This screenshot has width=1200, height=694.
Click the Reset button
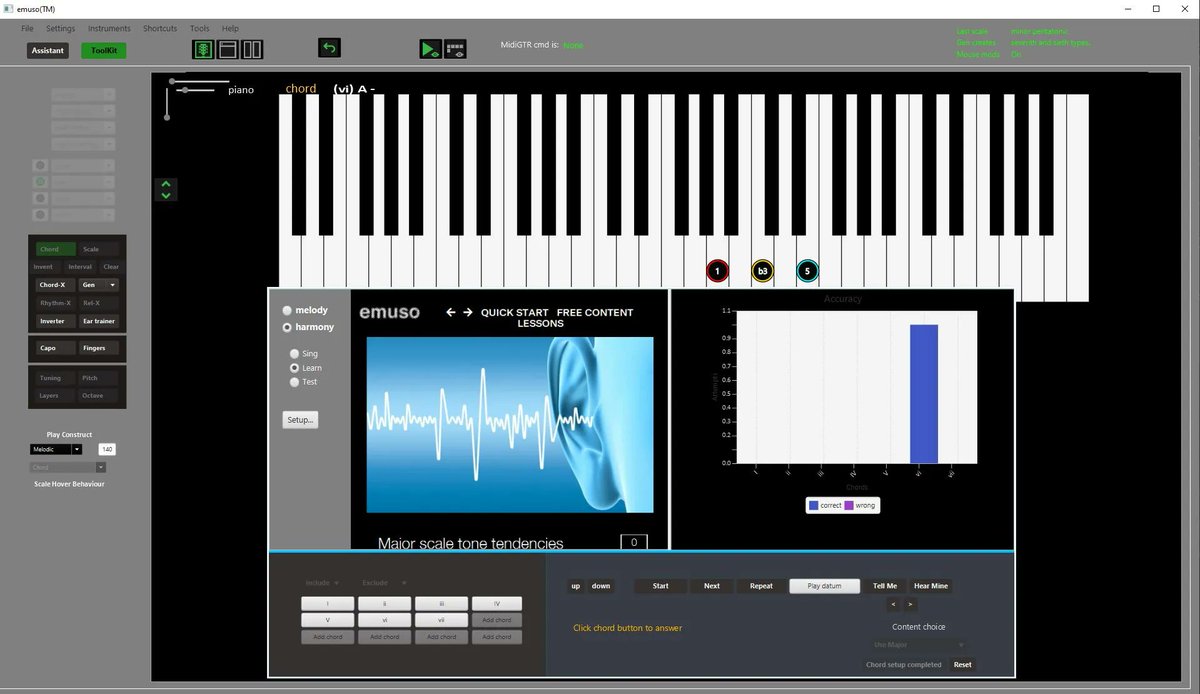[x=962, y=665]
